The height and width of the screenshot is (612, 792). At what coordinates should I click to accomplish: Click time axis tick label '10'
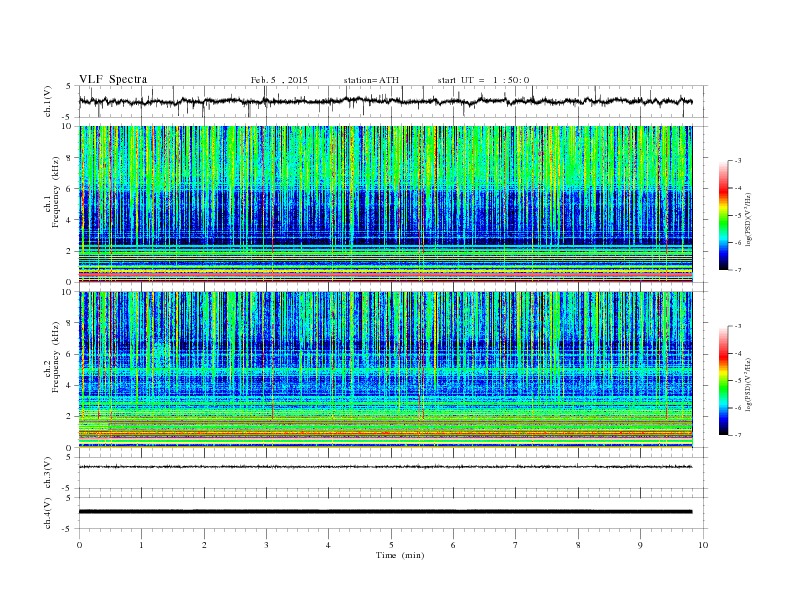point(703,545)
